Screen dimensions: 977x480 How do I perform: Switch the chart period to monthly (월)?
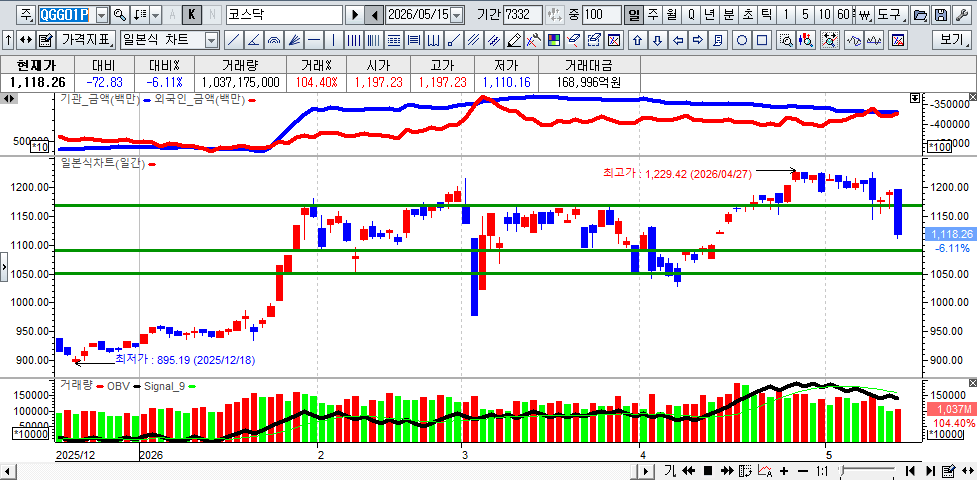point(671,14)
